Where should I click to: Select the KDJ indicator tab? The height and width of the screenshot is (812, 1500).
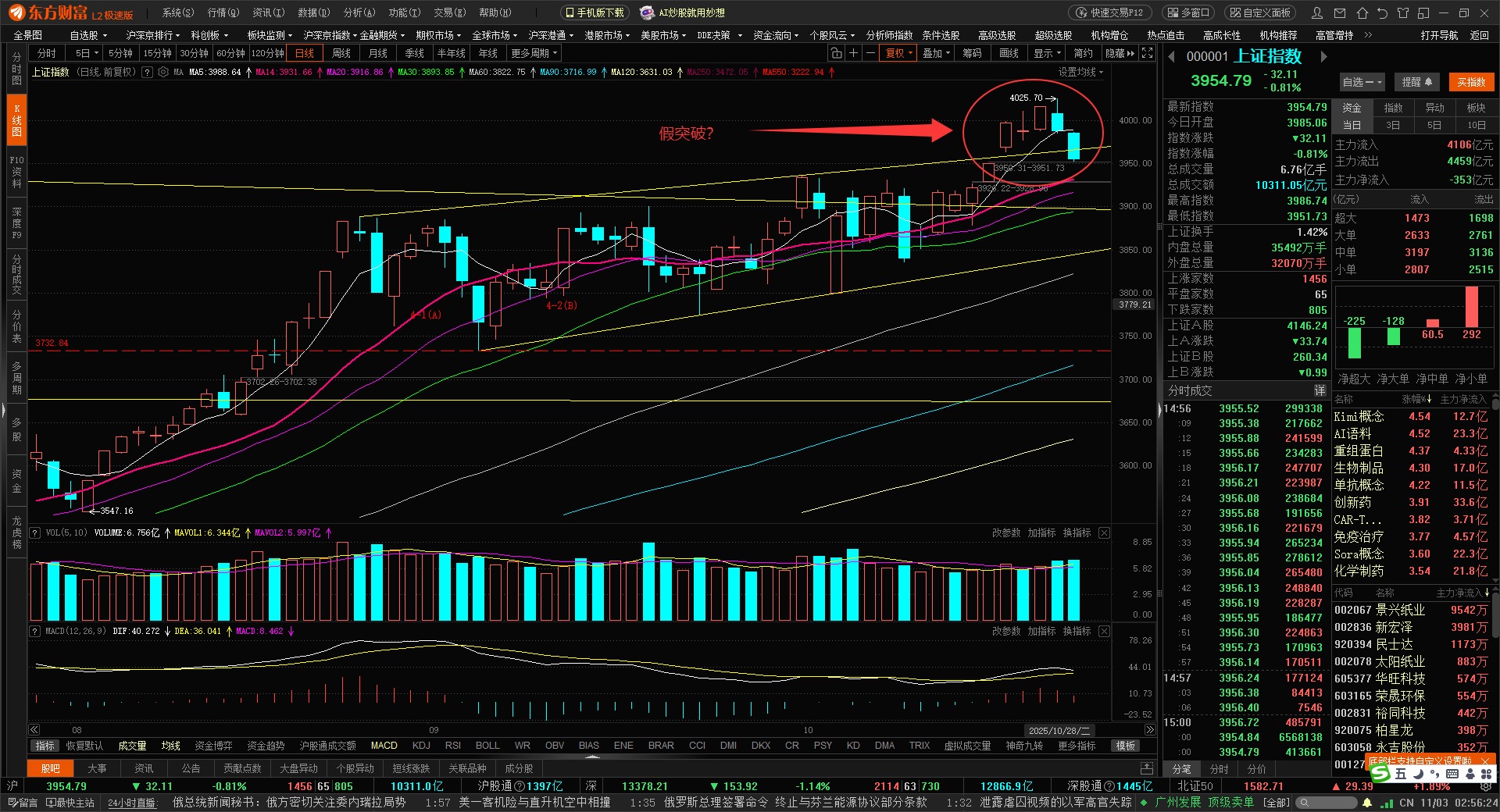[x=421, y=746]
